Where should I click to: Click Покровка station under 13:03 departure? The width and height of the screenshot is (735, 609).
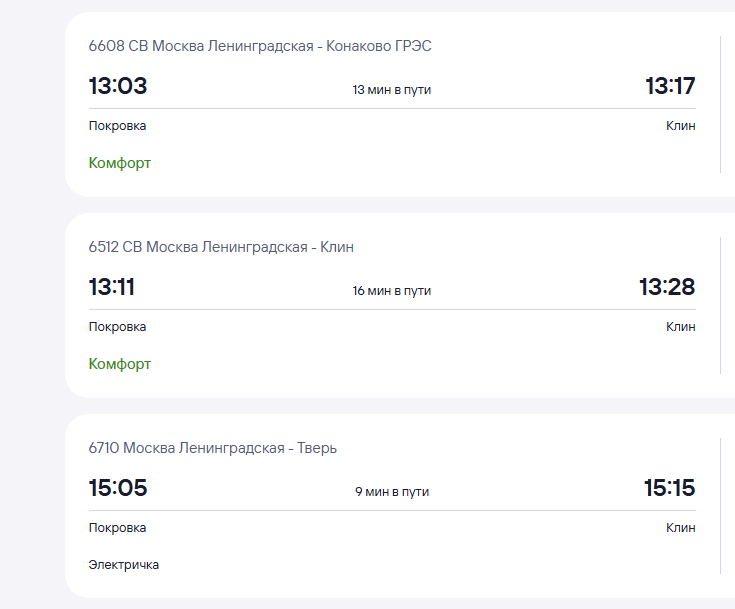[x=117, y=126]
